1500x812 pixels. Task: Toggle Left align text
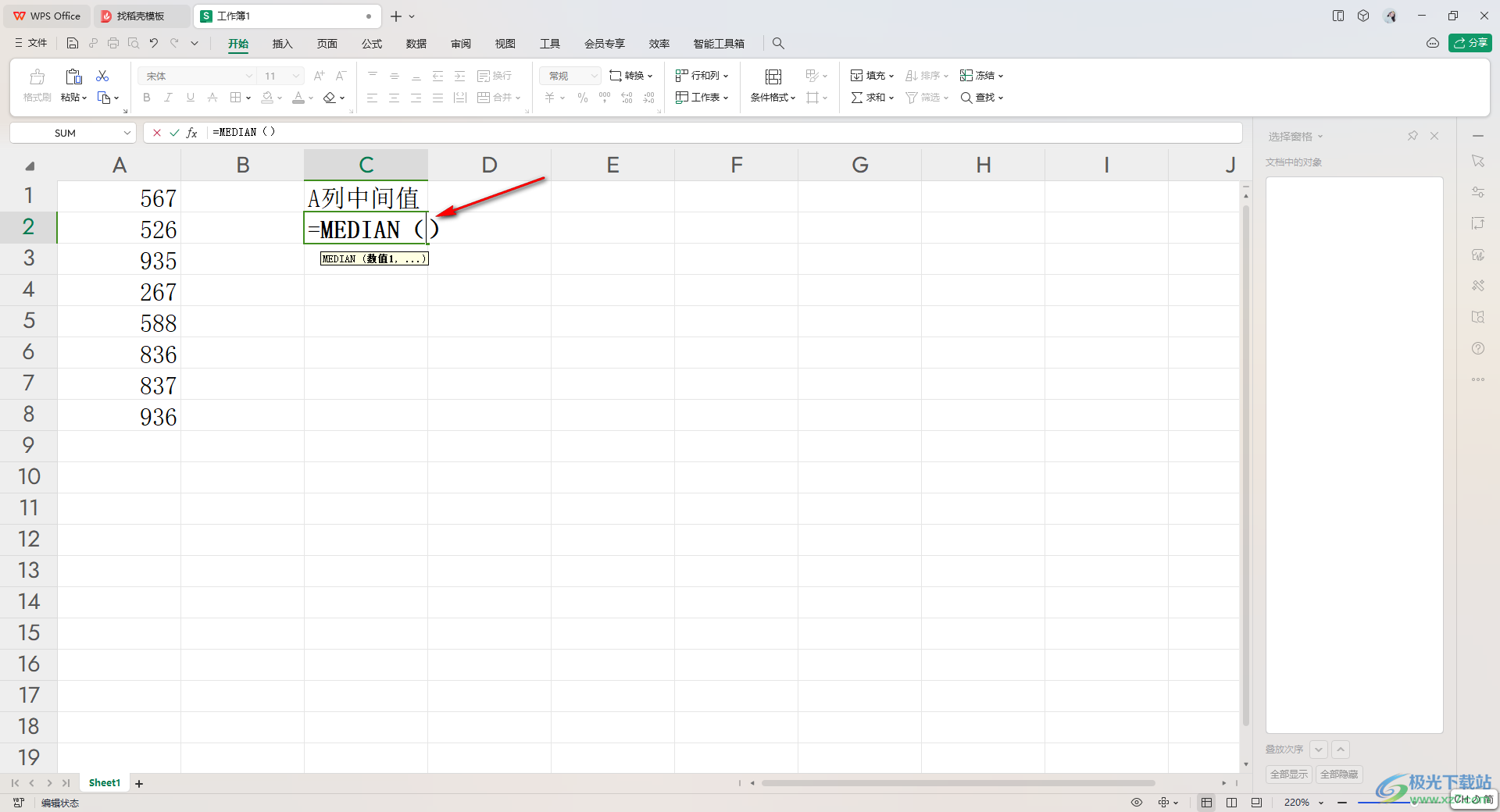373,98
